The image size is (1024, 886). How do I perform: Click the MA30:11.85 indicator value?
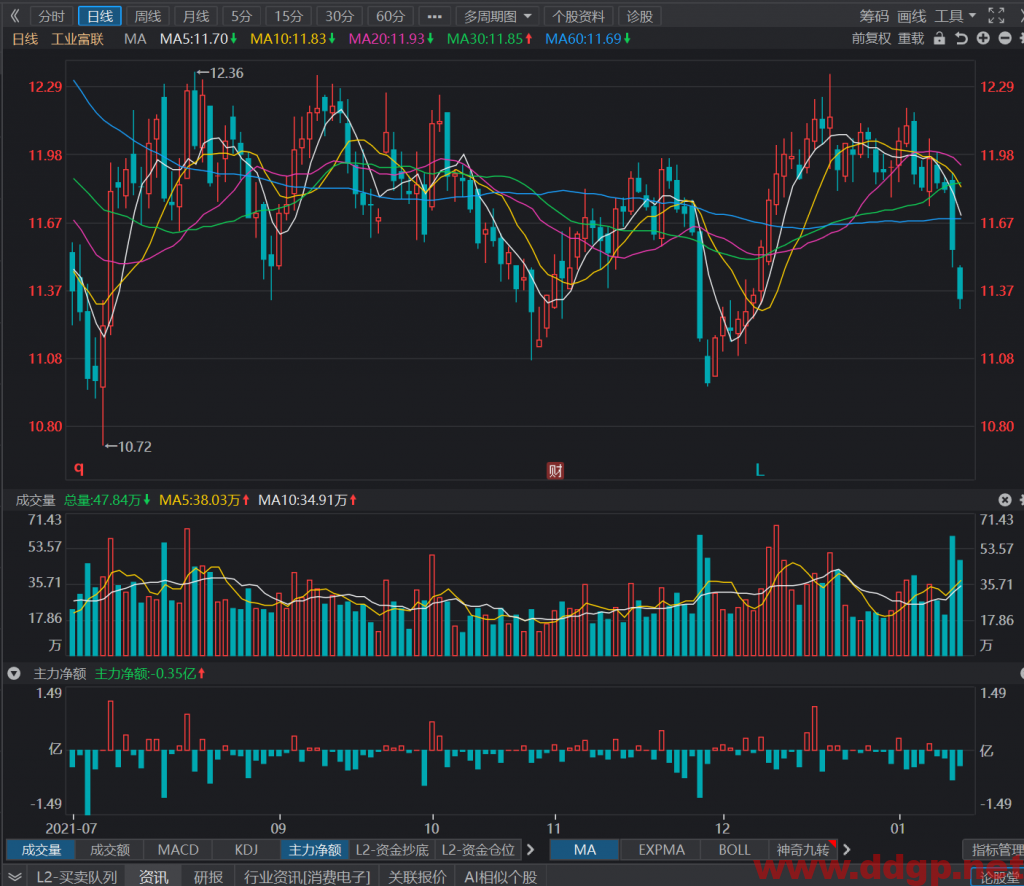tap(489, 39)
